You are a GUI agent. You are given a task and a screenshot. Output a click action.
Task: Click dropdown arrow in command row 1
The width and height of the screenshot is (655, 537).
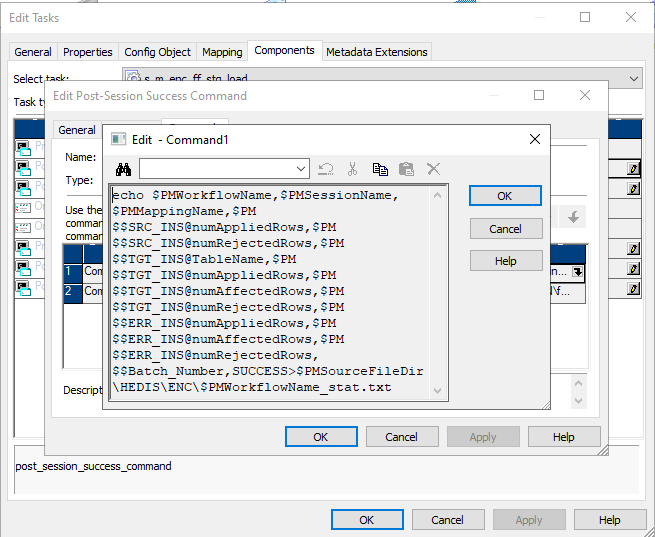click(x=577, y=272)
